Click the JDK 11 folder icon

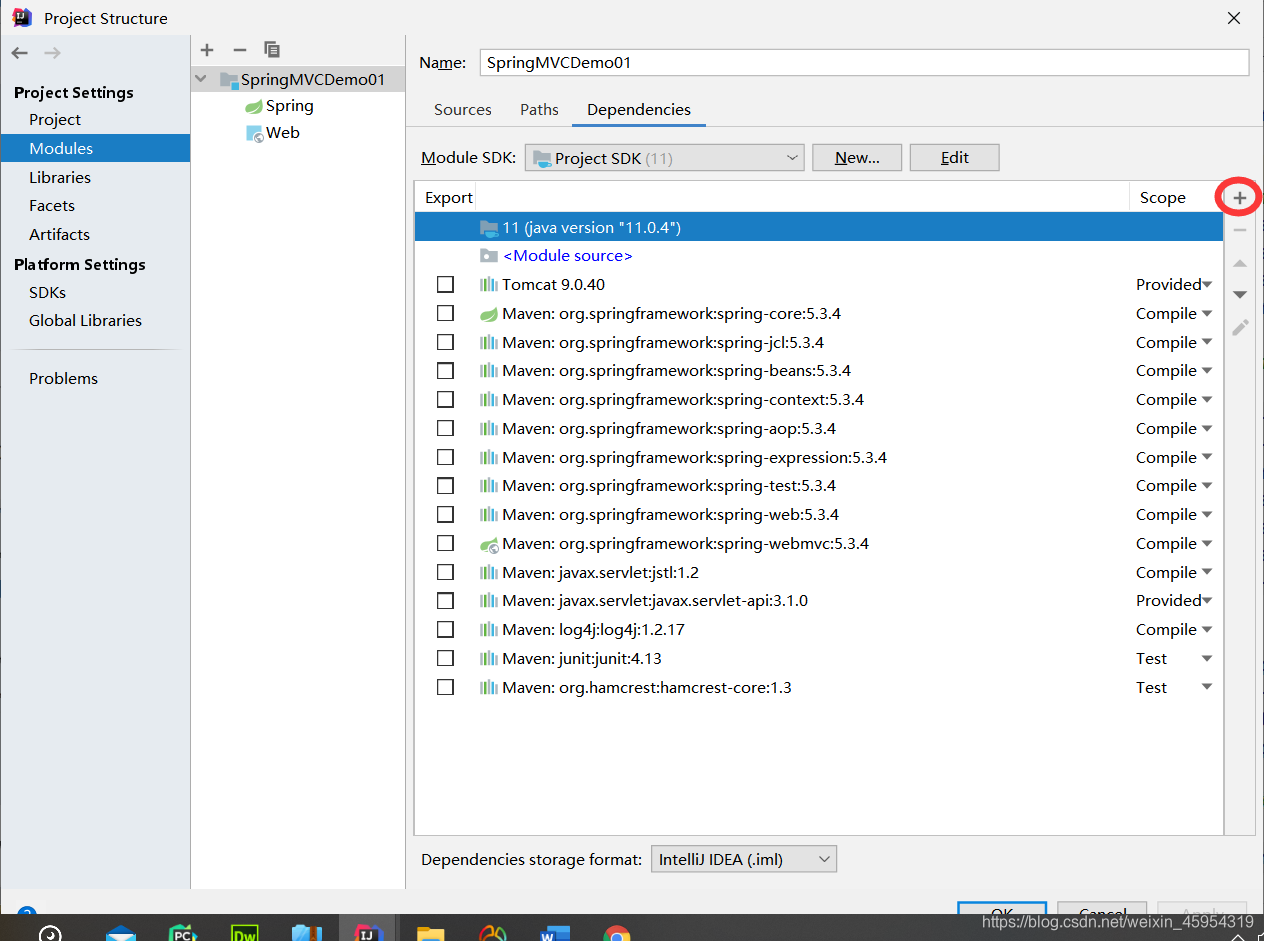click(489, 228)
